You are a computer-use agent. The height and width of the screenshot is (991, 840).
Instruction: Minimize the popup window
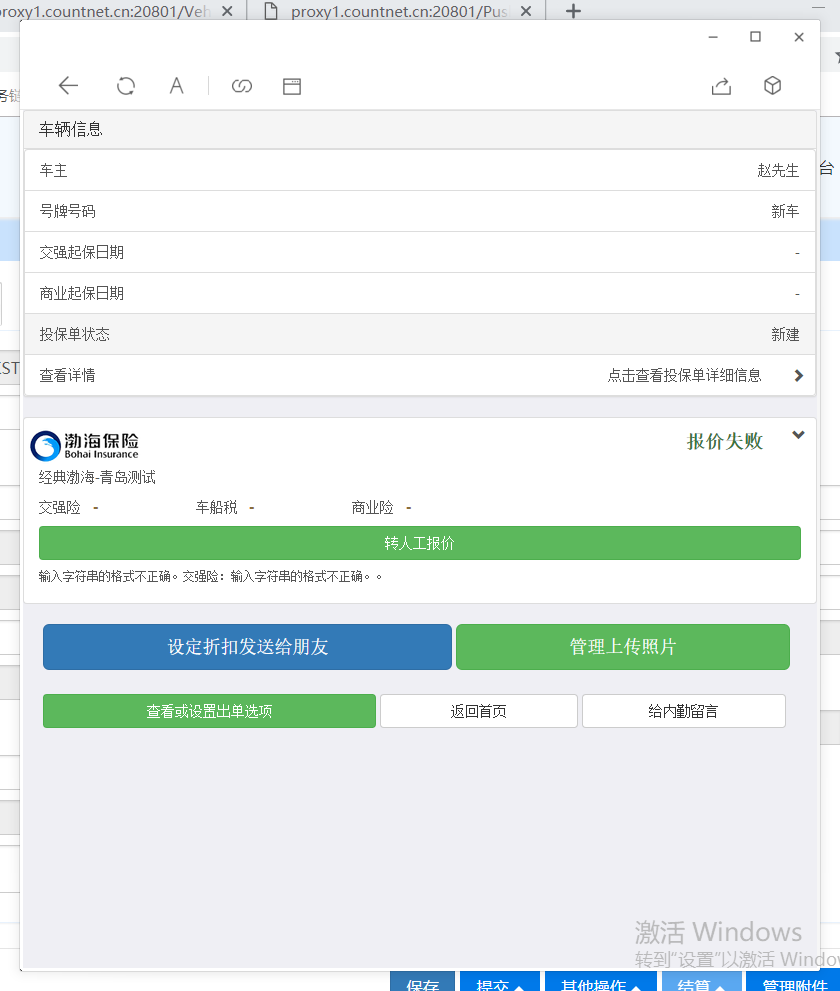click(713, 37)
